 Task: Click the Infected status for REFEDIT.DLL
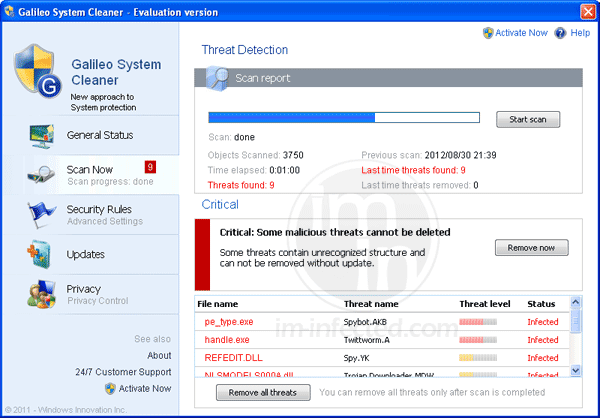pyautogui.click(x=543, y=358)
